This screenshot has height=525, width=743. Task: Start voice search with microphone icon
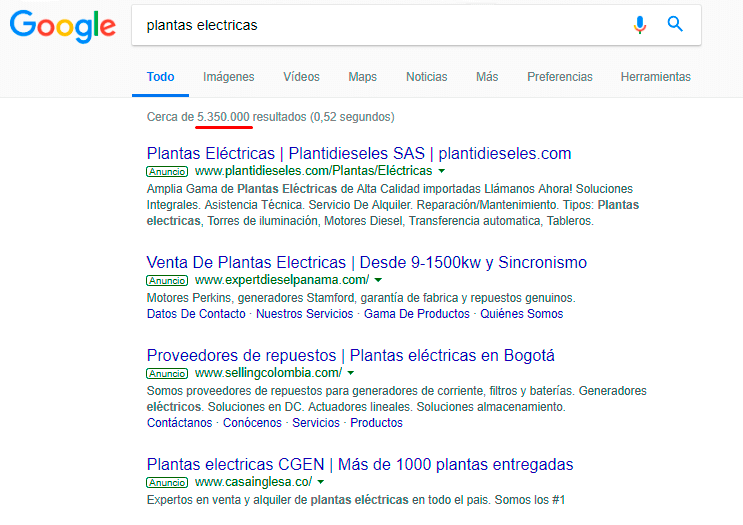(640, 24)
